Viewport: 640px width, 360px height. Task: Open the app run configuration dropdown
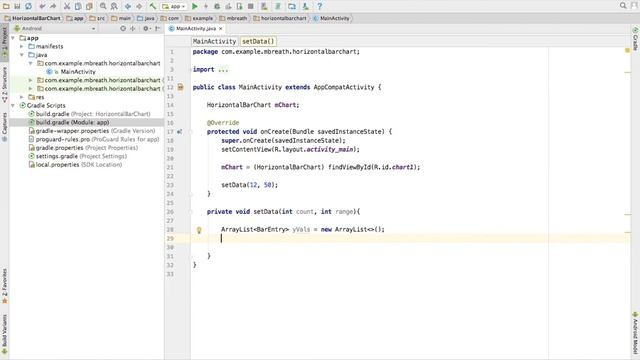174,6
